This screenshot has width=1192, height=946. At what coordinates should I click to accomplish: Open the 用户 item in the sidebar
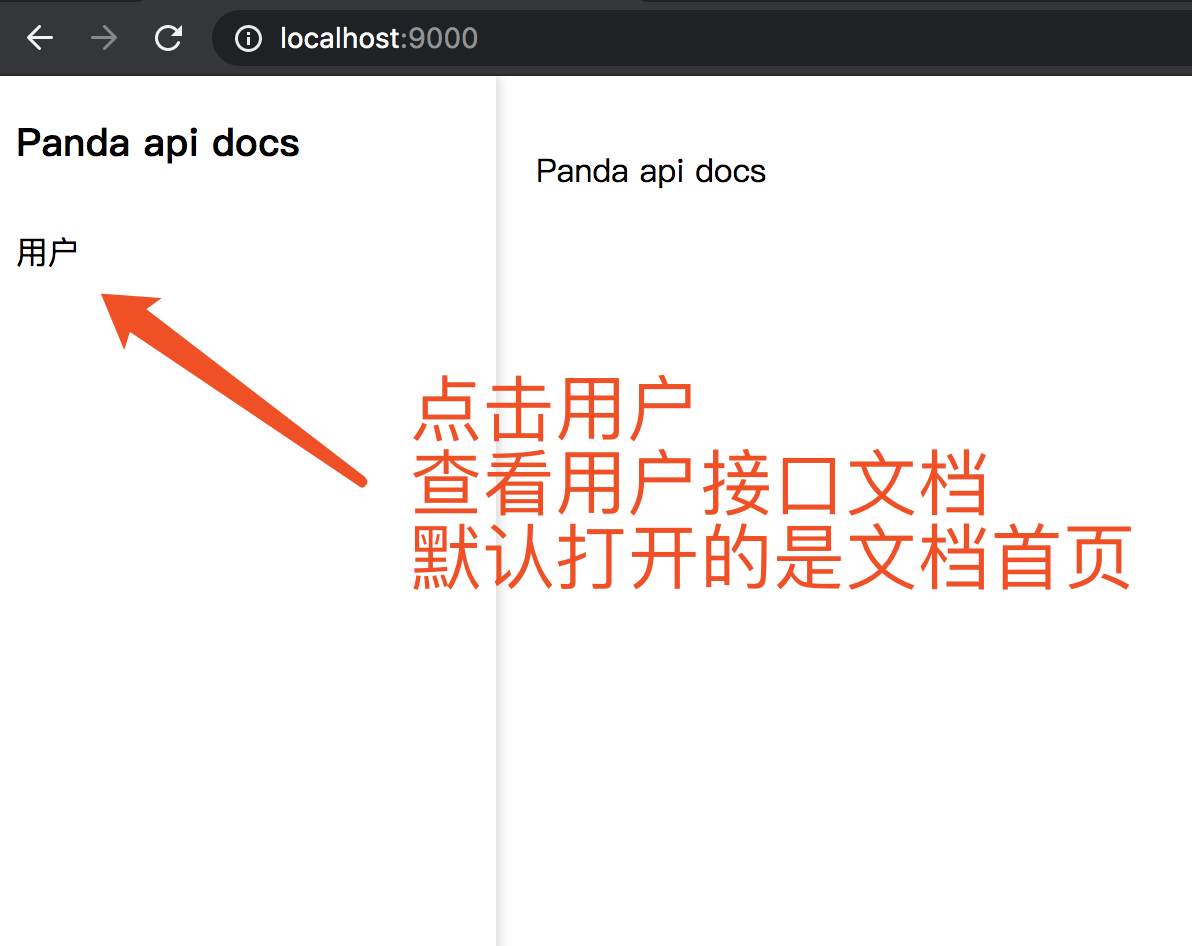point(47,253)
